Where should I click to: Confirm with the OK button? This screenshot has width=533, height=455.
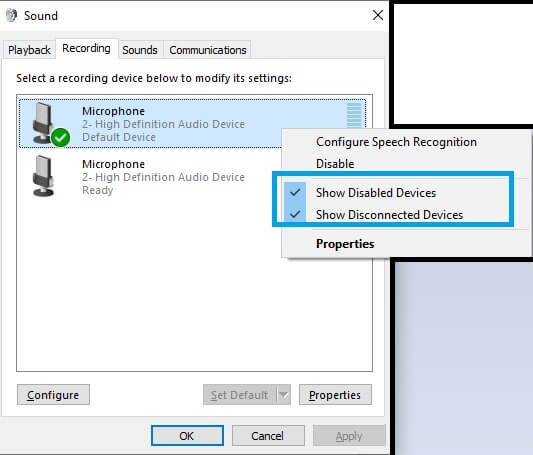187,435
